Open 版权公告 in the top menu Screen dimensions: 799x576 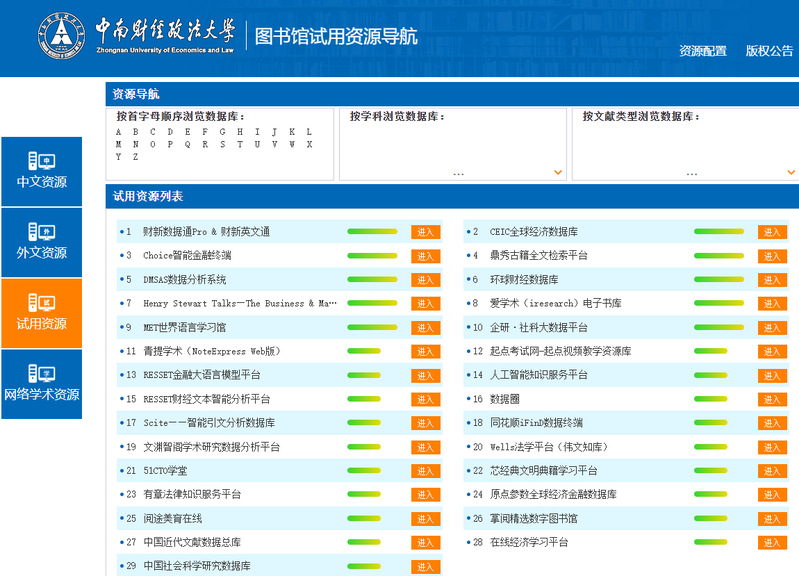coord(769,51)
